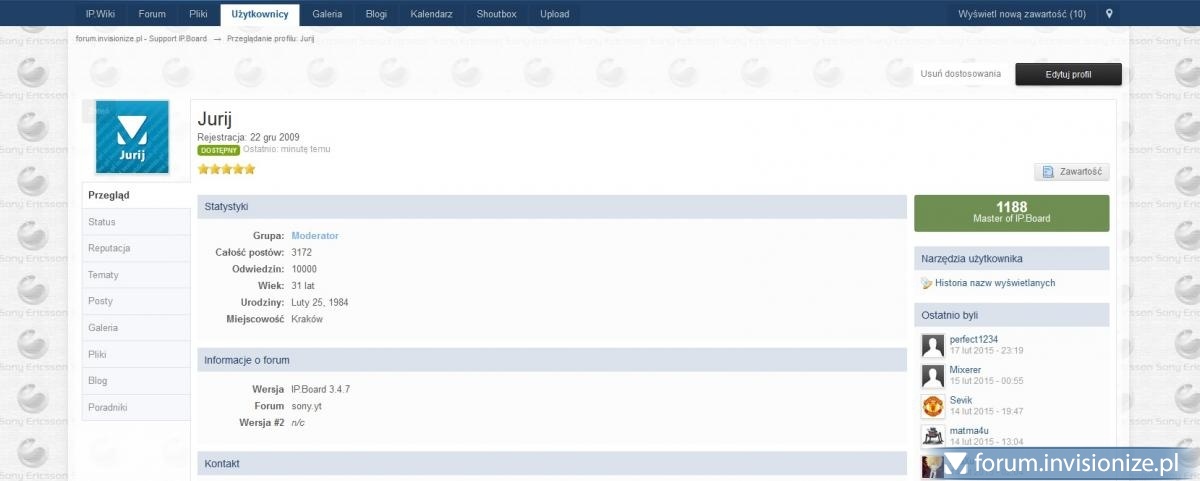
Task: Click sony.yt forum value
Action: pos(305,406)
